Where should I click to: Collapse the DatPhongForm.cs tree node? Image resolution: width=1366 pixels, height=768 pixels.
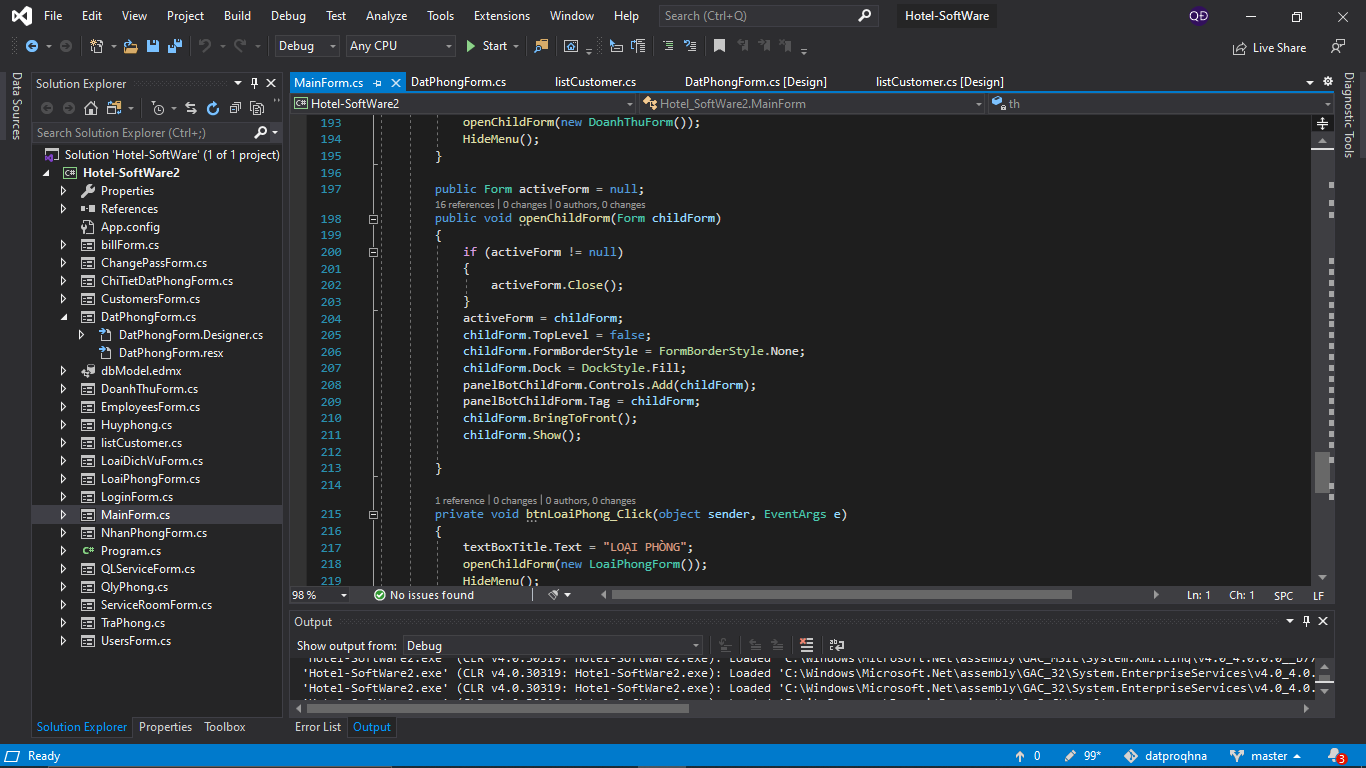[64, 317]
